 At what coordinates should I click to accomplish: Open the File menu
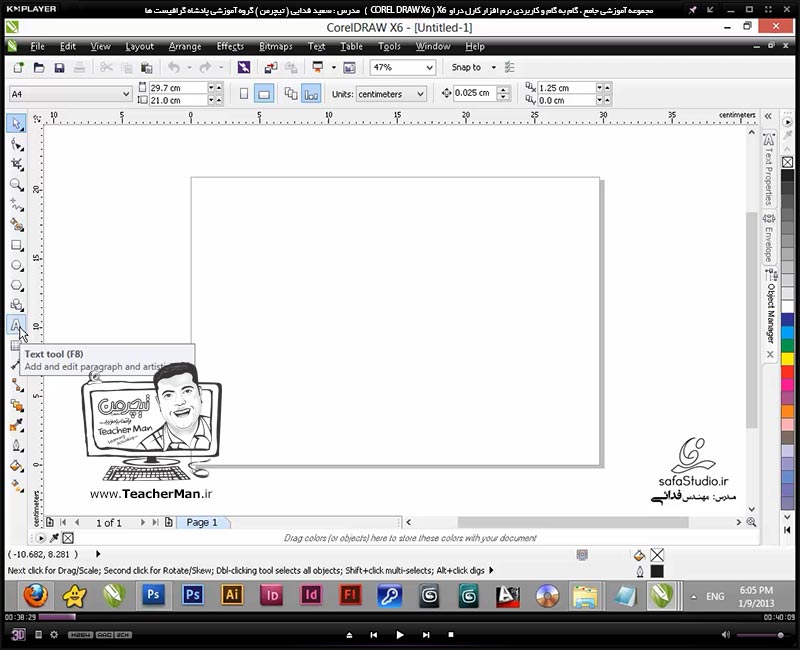point(37,46)
